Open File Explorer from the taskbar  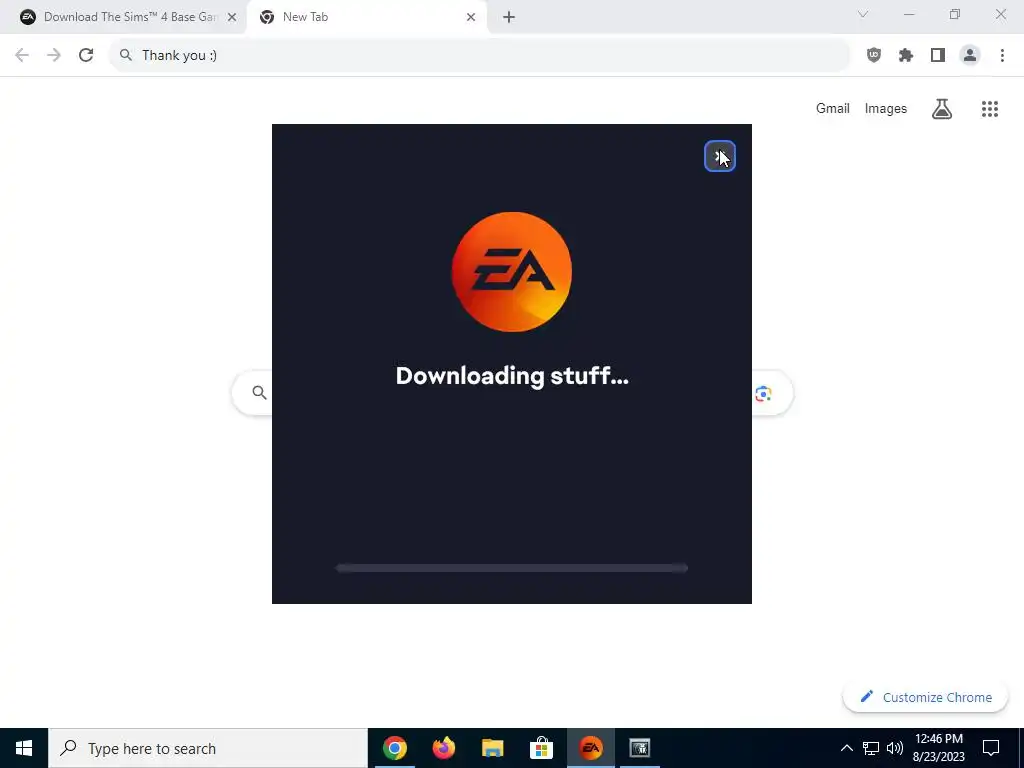[492, 748]
